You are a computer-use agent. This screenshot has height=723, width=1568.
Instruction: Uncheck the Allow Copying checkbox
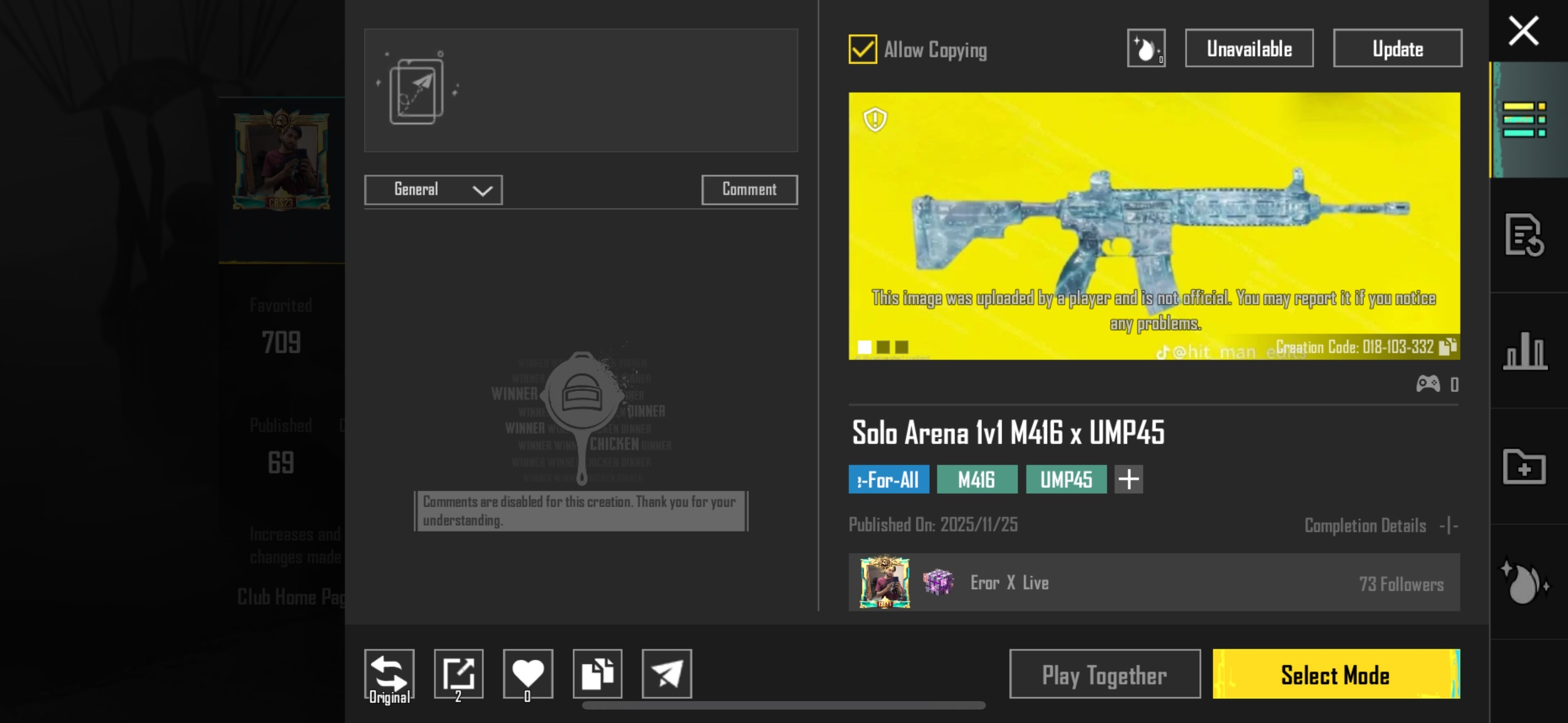coord(863,49)
